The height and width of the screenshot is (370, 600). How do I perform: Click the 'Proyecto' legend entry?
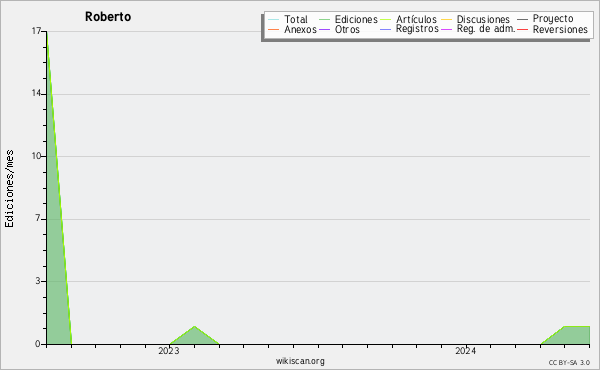[x=553, y=19]
